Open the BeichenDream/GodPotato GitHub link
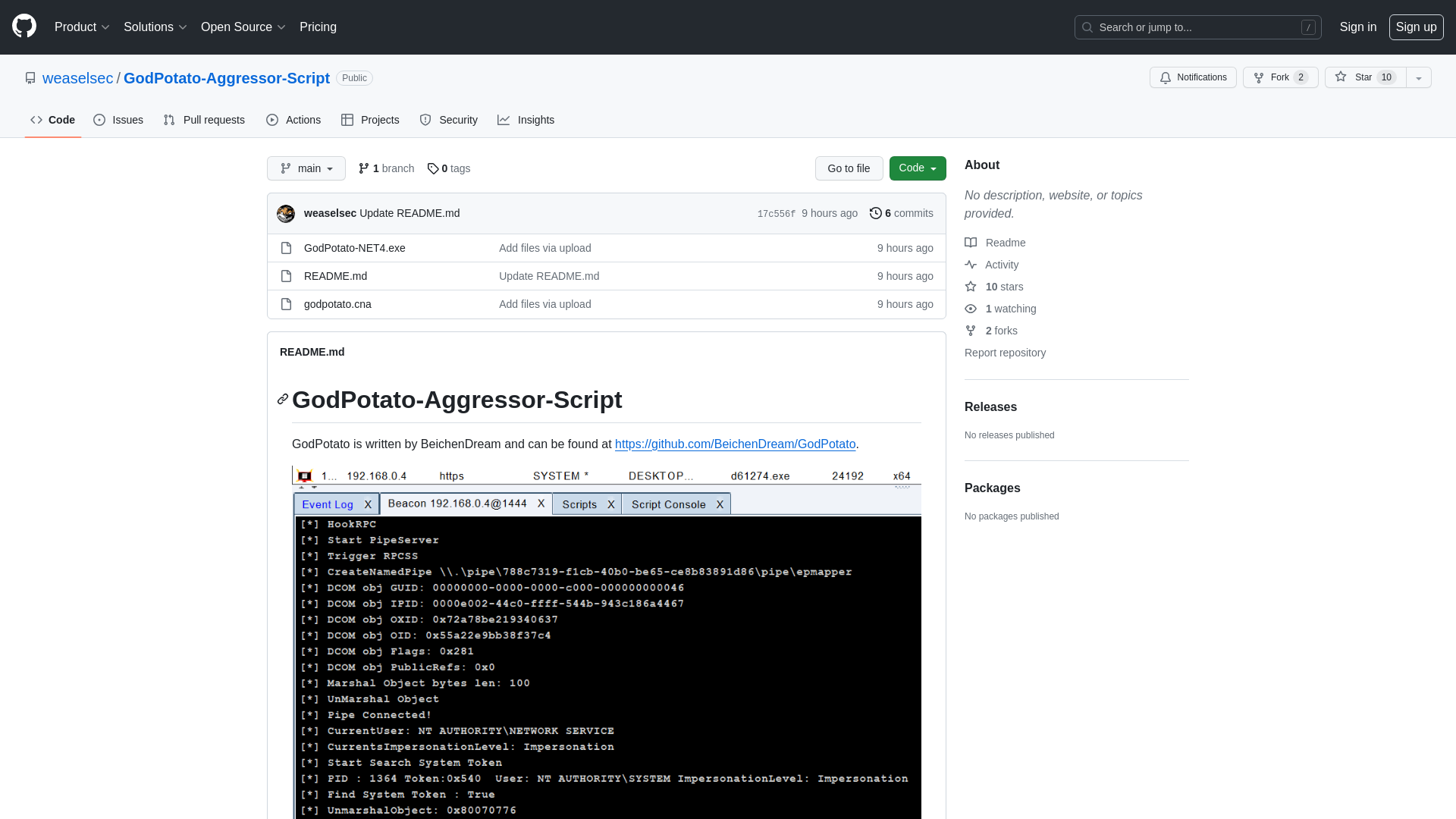The width and height of the screenshot is (1456, 819). click(735, 444)
